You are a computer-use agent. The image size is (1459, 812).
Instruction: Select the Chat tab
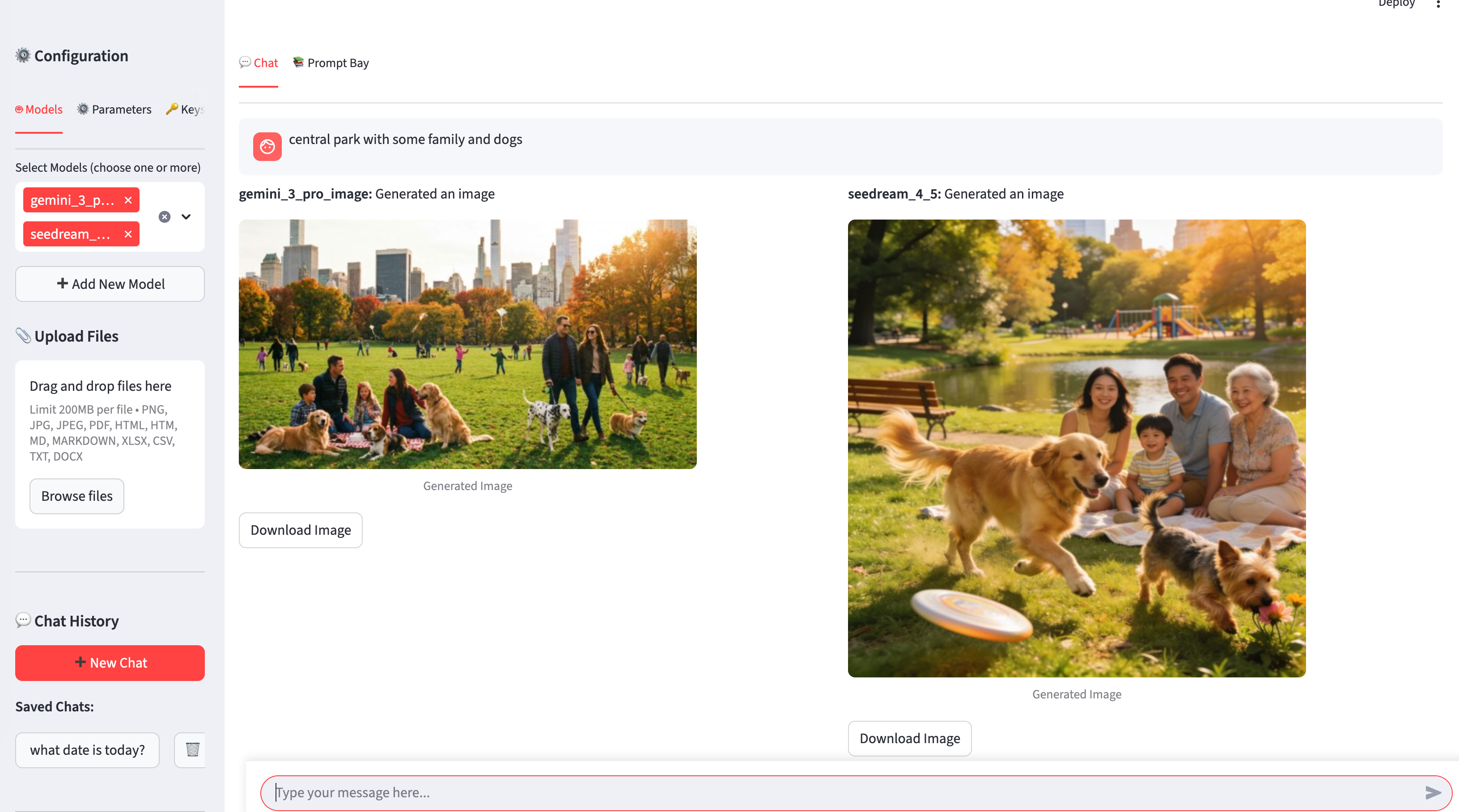tap(259, 63)
